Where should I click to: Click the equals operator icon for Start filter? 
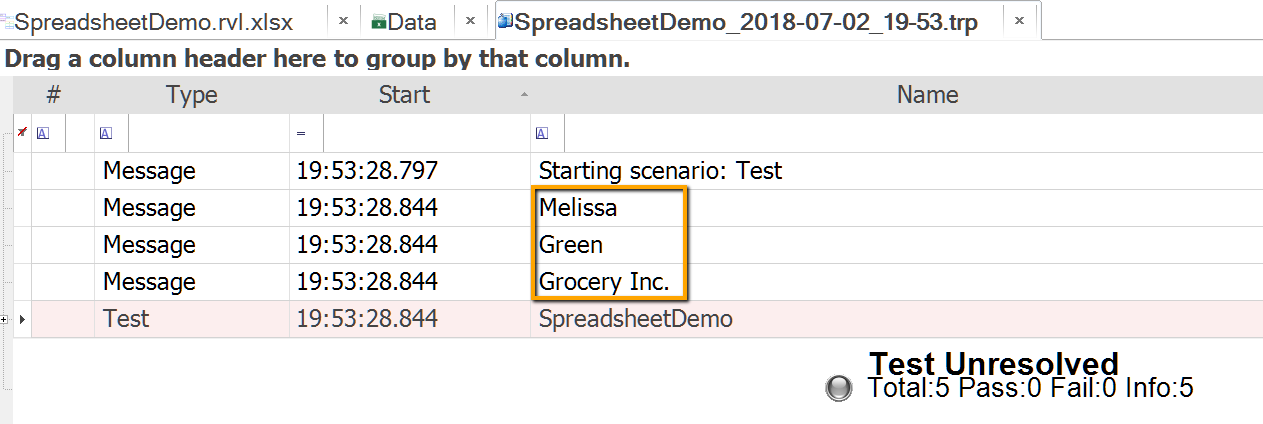301,133
